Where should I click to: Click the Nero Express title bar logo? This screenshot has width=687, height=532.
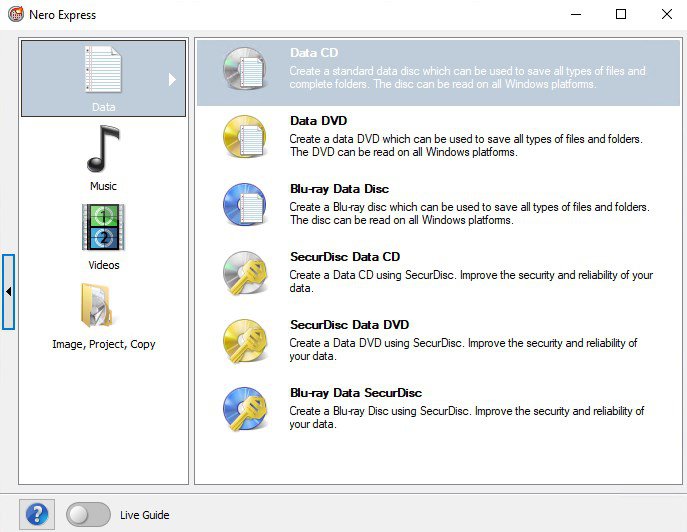[16, 14]
